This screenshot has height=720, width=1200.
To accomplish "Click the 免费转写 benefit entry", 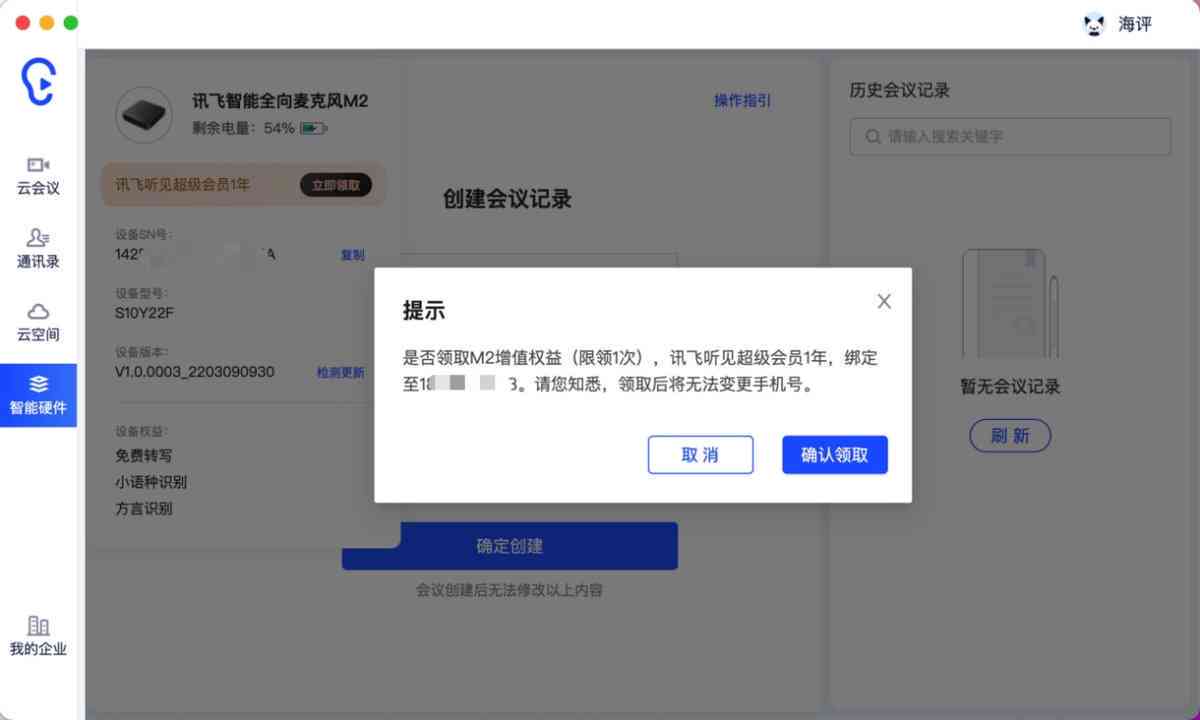I will pyautogui.click(x=144, y=456).
